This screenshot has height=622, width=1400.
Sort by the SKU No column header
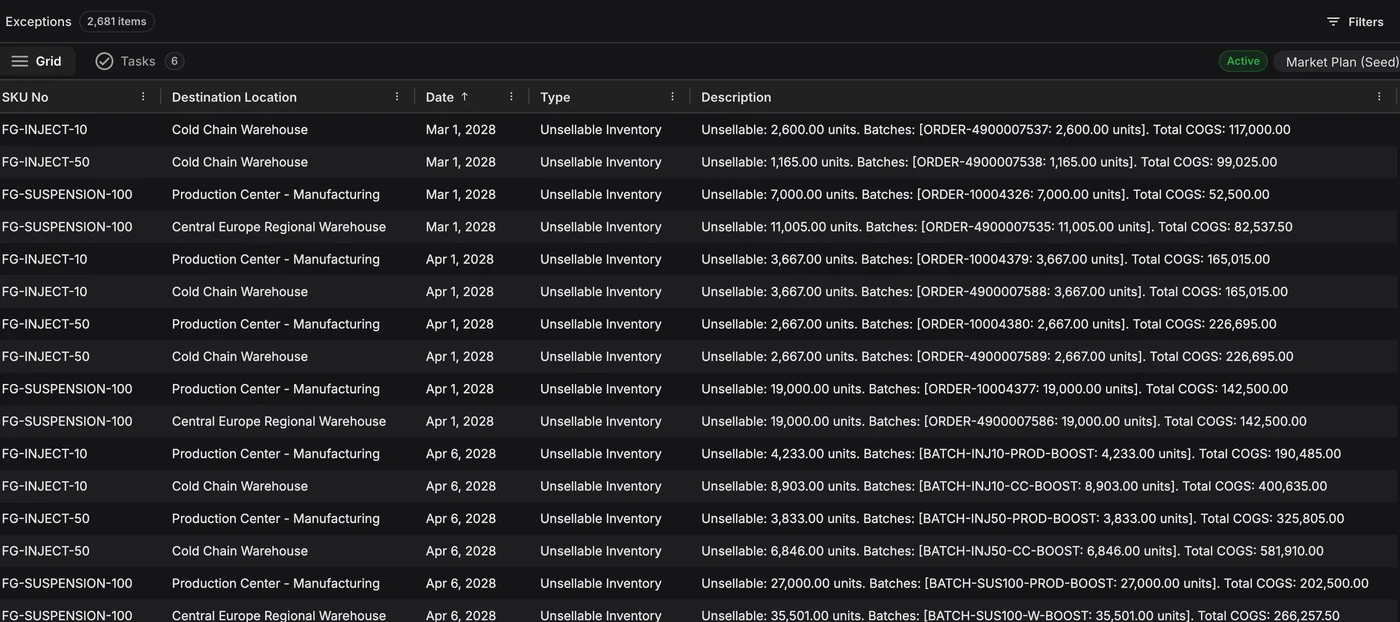pos(25,97)
